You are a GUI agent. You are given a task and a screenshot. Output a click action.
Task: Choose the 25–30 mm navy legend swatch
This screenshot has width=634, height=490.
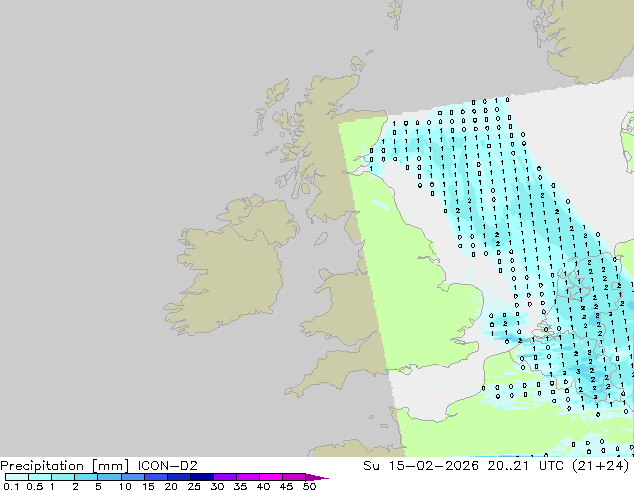click(x=201, y=477)
